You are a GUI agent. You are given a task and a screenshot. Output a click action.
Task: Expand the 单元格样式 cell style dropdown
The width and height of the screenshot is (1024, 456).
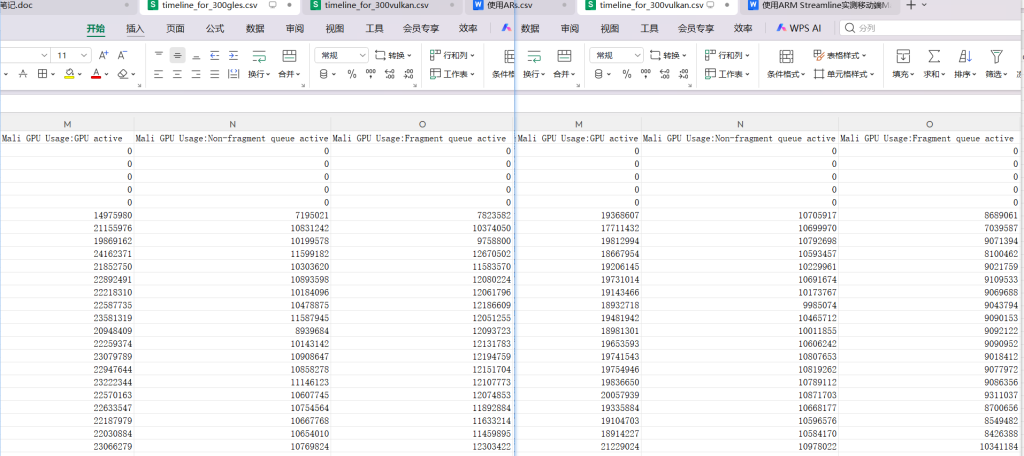tap(840, 74)
